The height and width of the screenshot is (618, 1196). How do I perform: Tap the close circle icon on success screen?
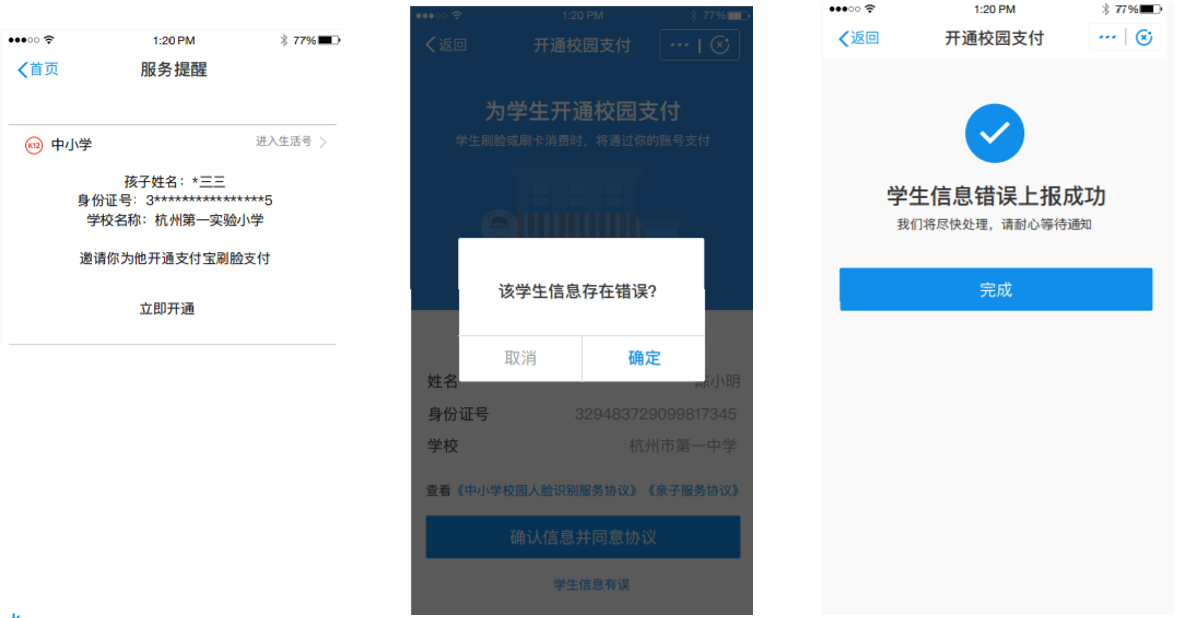click(x=1143, y=37)
